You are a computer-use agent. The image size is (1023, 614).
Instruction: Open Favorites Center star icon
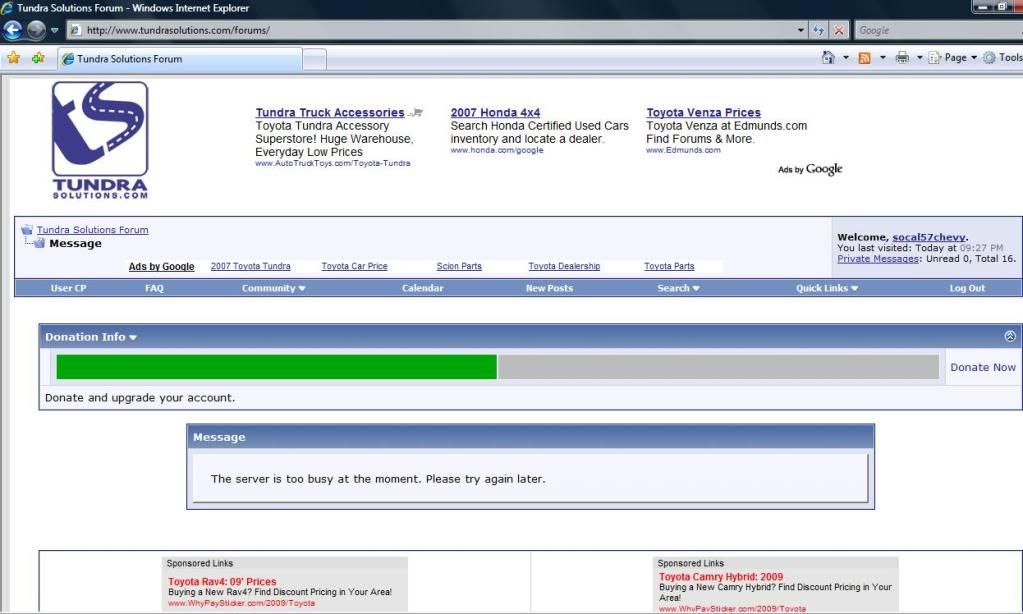click(13, 58)
